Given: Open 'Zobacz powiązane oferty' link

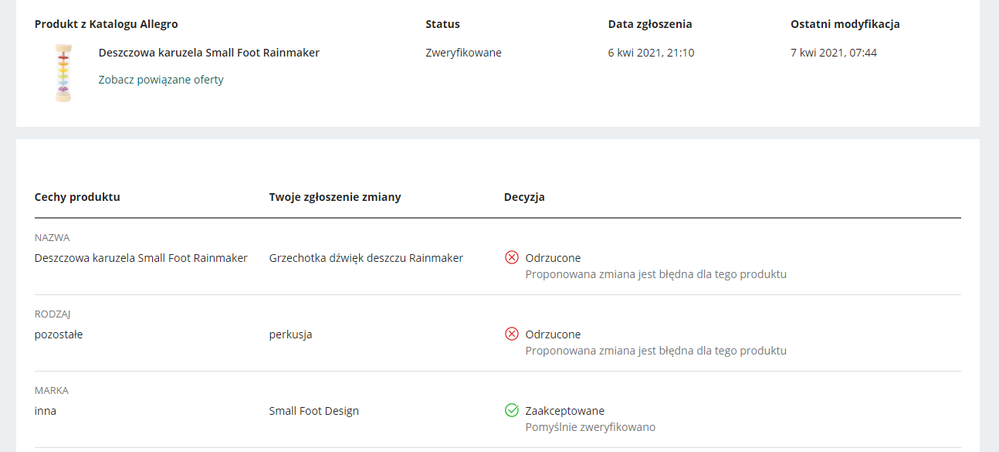Looking at the screenshot, I should 161,80.
